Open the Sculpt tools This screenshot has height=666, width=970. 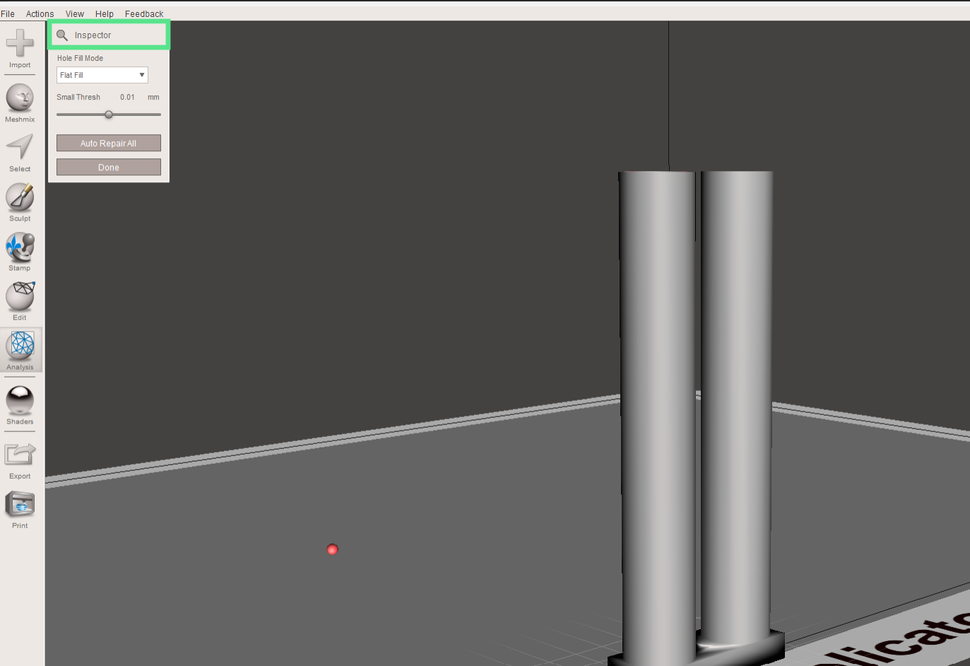[x=20, y=197]
